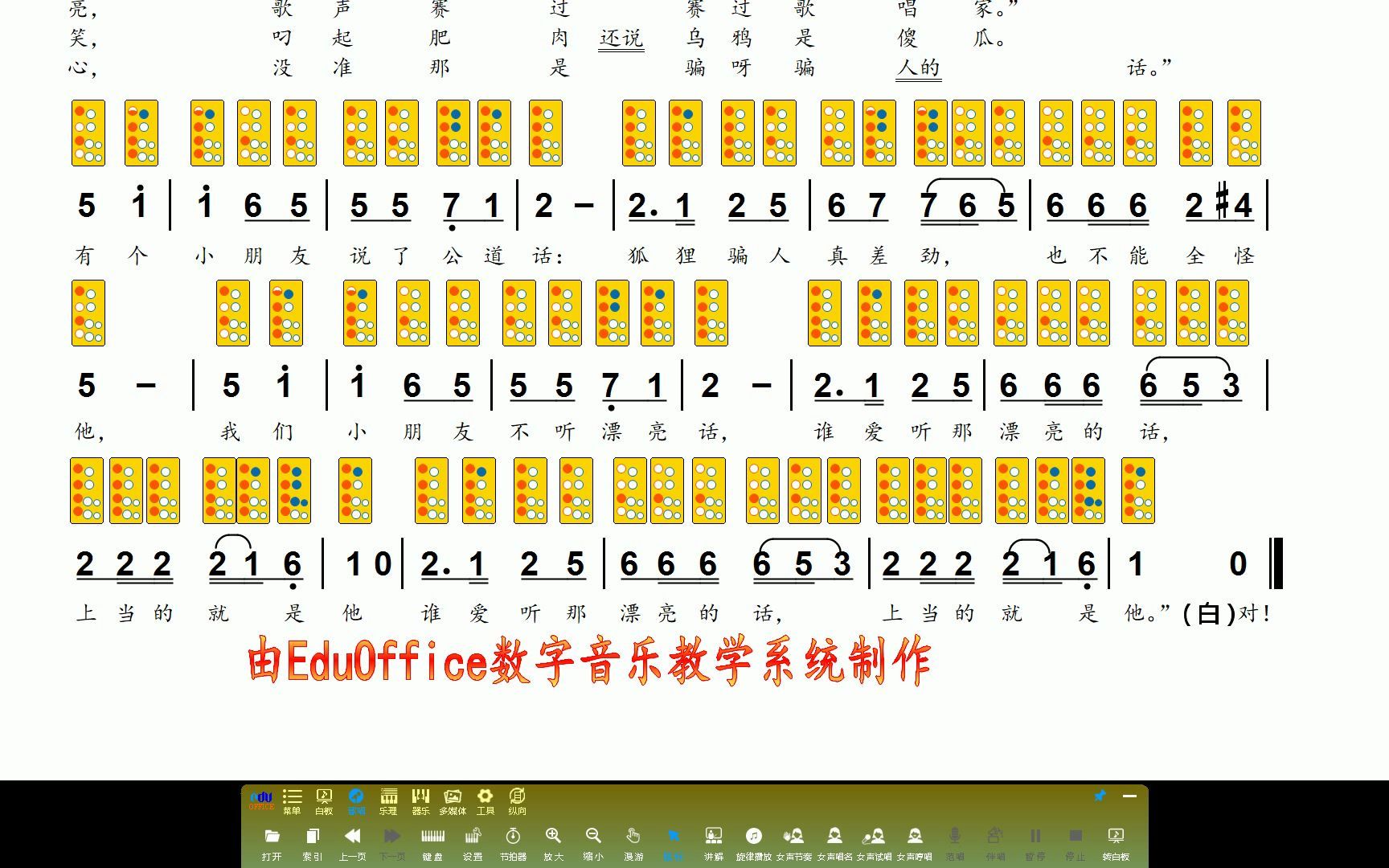Click 范唱 demonstration singing microphone
Viewport: 1389px width, 868px height.
click(x=955, y=844)
